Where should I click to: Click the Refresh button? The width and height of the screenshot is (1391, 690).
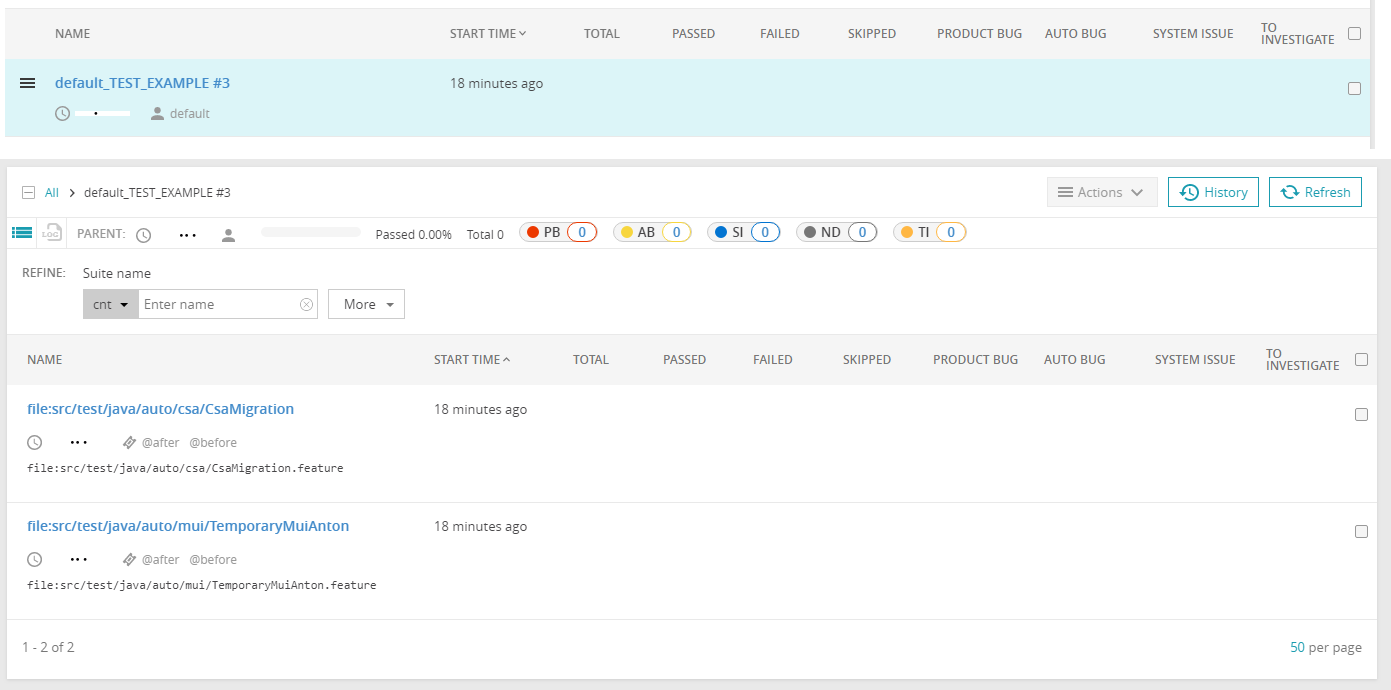[x=1315, y=192]
